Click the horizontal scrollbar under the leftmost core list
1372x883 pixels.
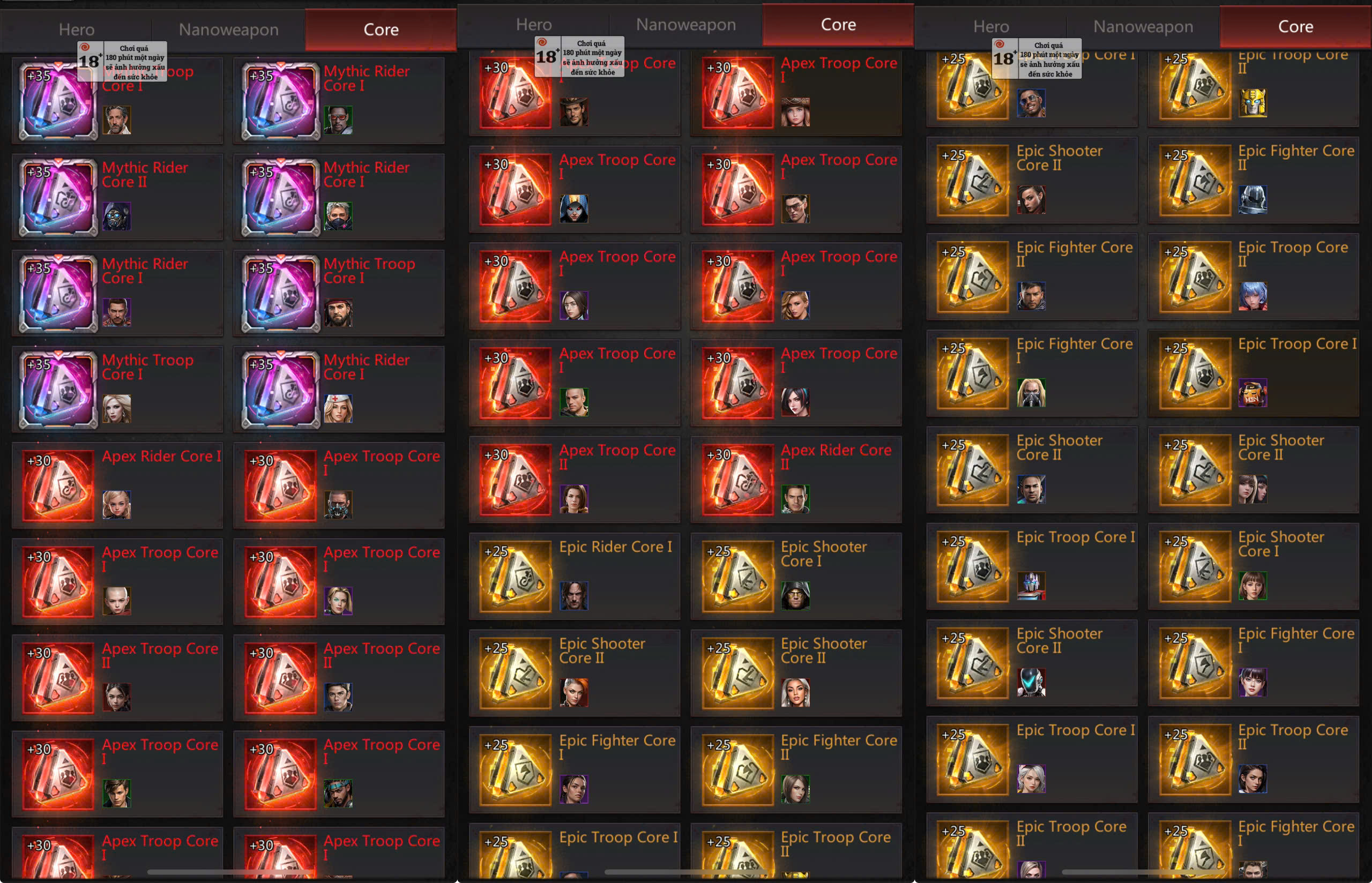pos(230,872)
